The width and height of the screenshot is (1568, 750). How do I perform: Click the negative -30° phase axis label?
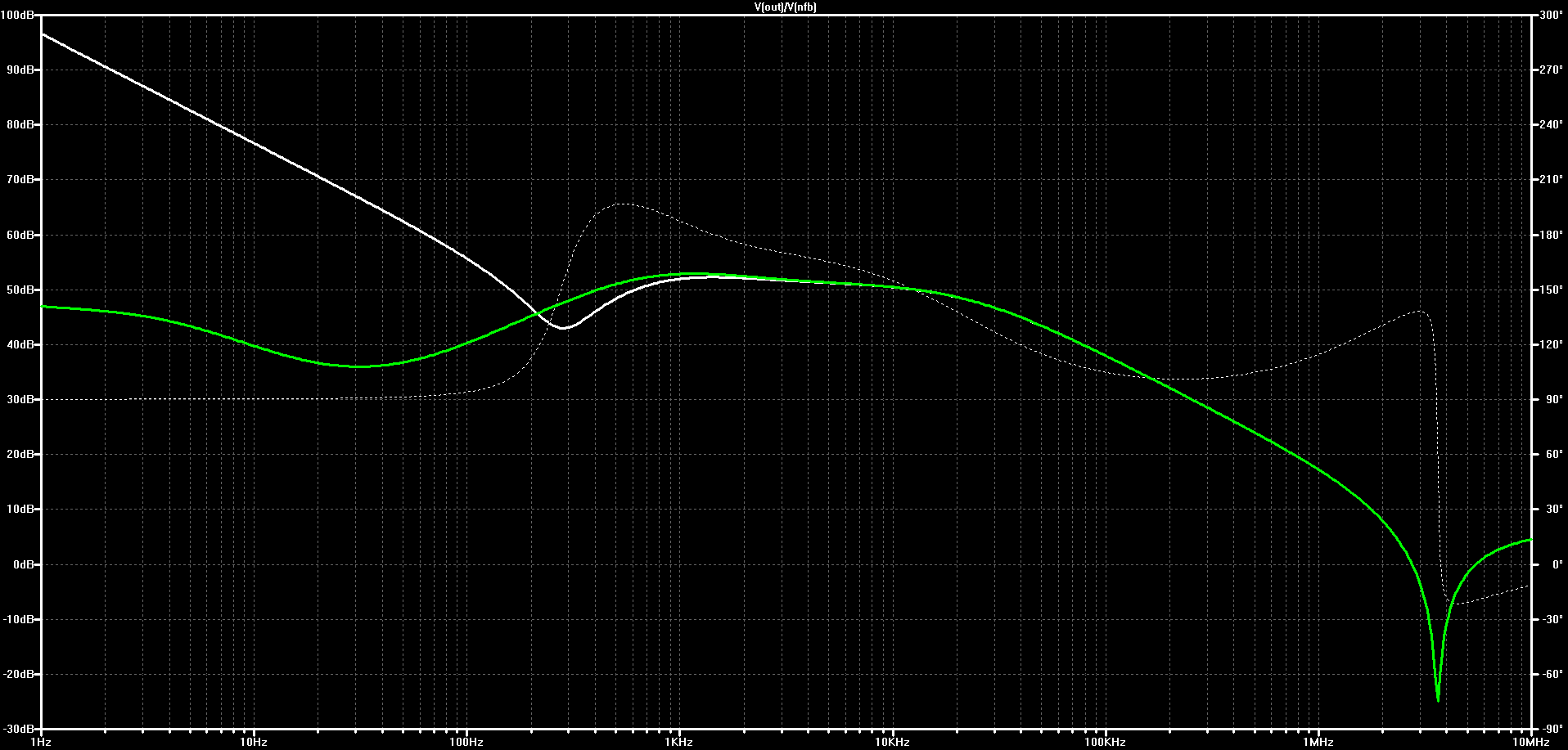point(1551,619)
